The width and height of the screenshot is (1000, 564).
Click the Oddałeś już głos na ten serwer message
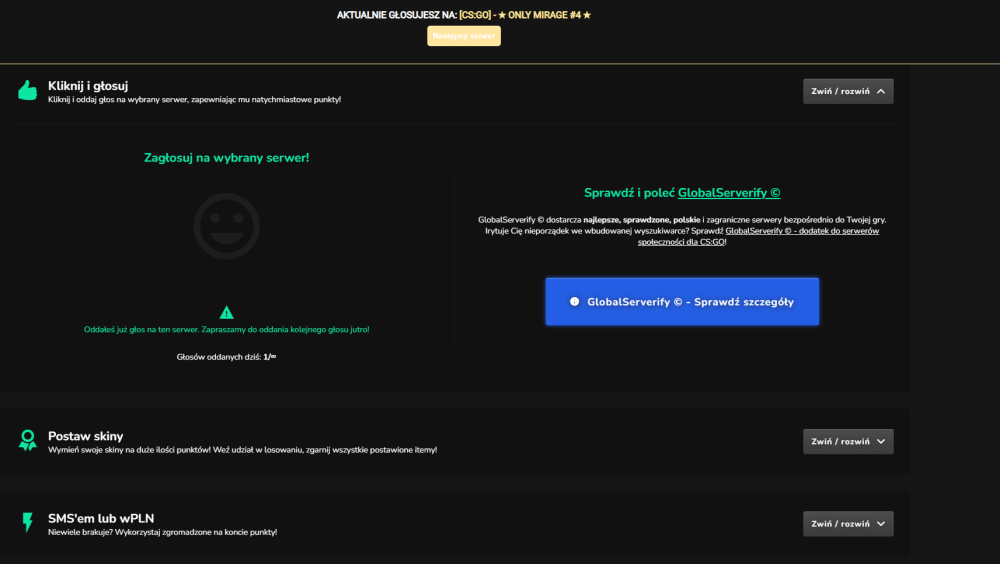coord(226,329)
